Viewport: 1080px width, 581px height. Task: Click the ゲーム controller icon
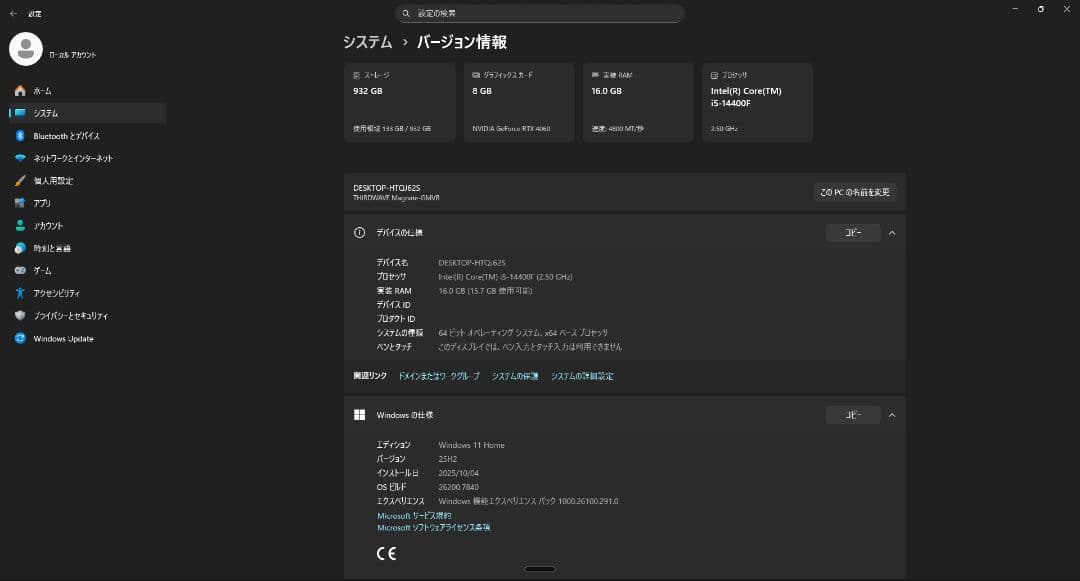tap(20, 271)
